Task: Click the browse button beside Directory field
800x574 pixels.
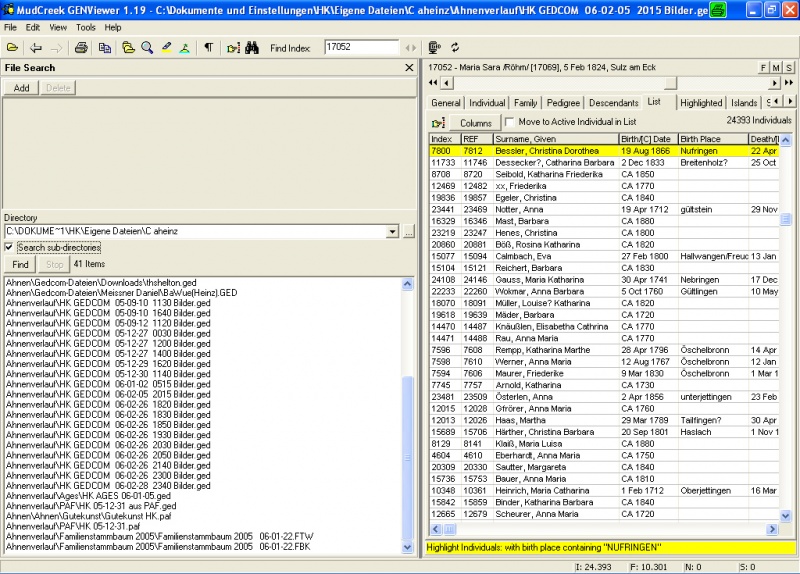Action: coord(408,232)
